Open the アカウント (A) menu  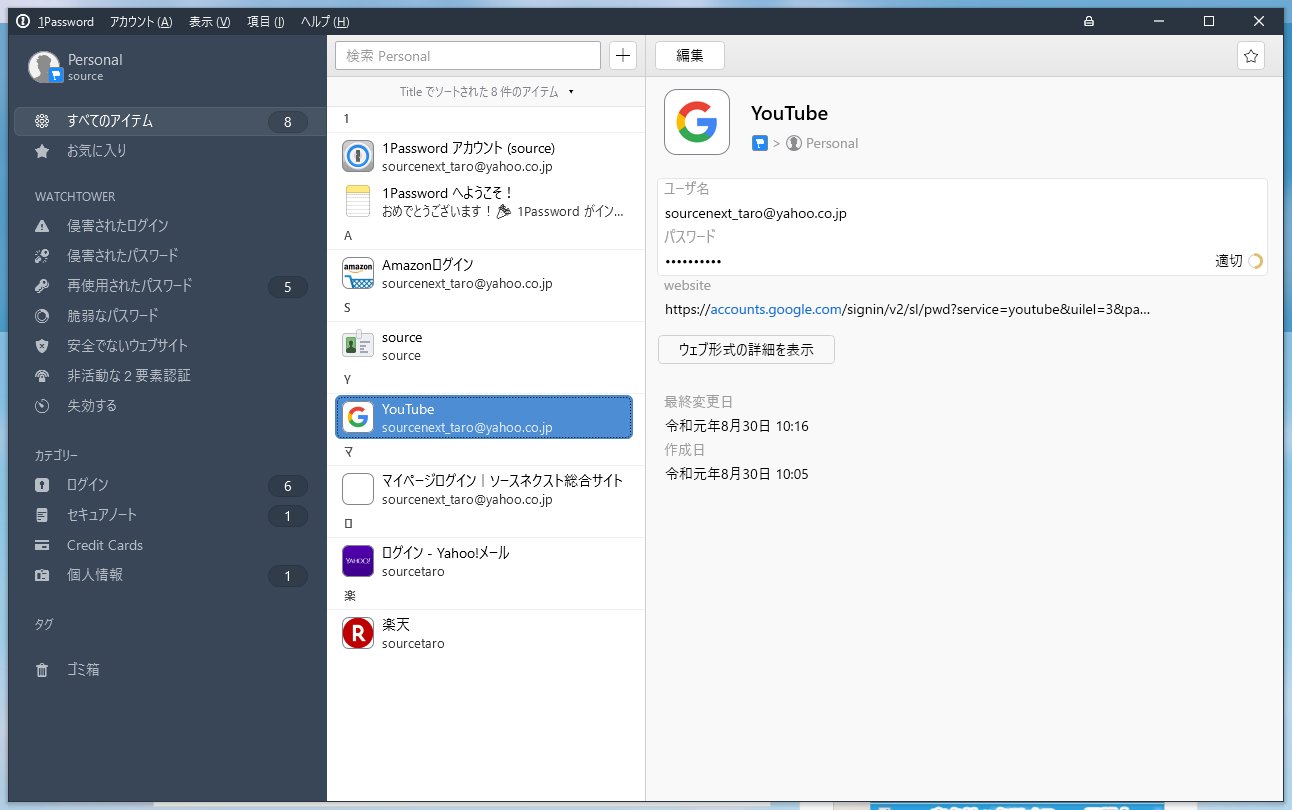141,21
